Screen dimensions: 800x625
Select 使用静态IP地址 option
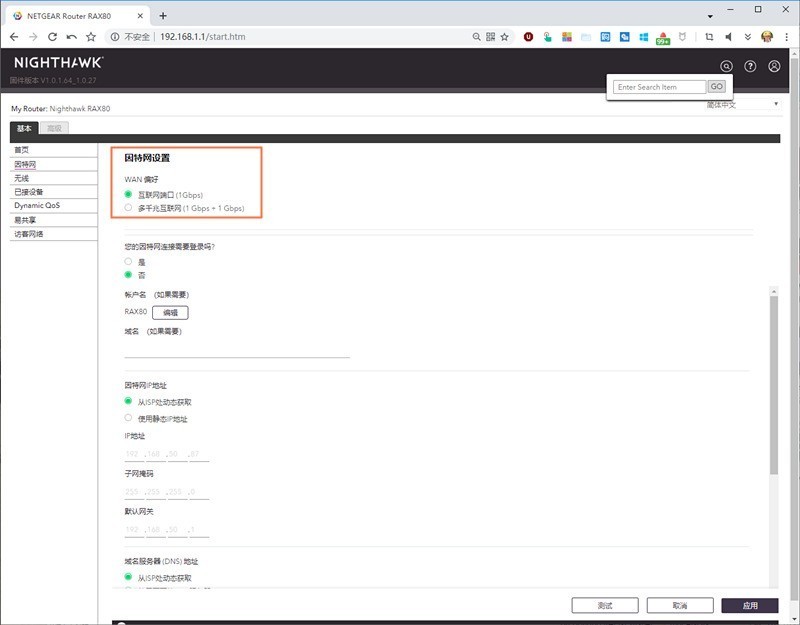tap(128, 418)
